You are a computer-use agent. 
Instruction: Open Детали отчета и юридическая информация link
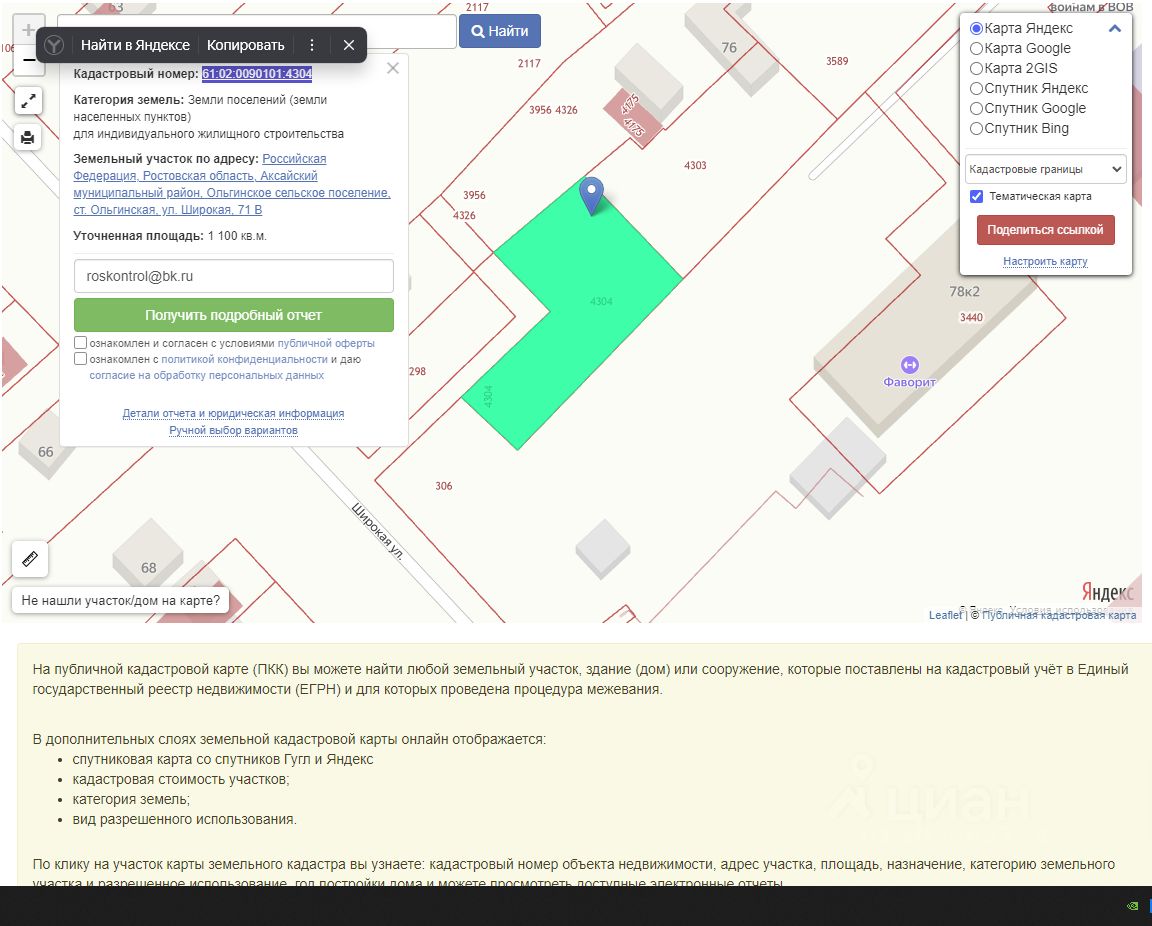[x=233, y=413]
